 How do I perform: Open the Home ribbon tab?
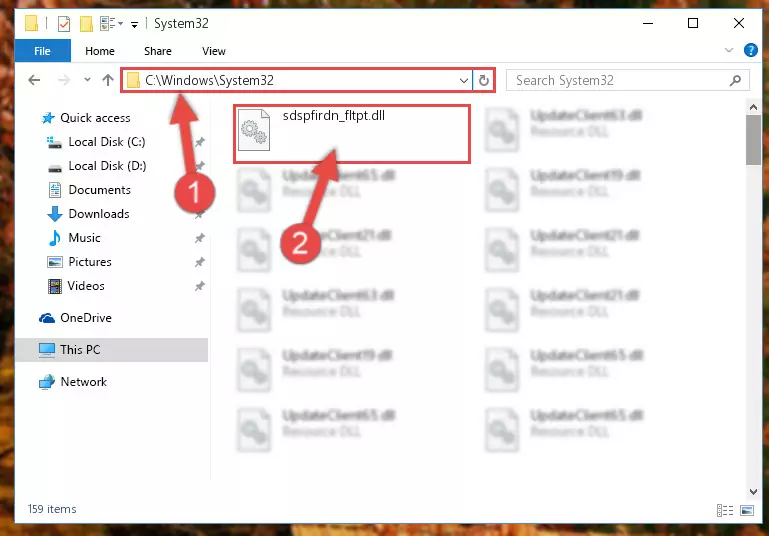coord(100,51)
